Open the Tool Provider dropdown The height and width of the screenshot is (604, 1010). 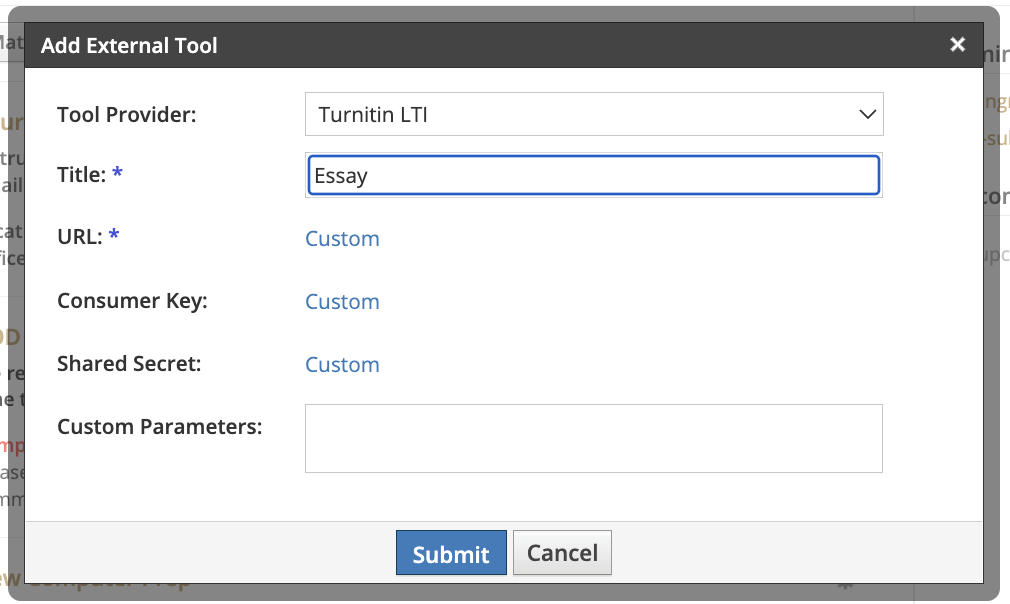click(x=594, y=114)
